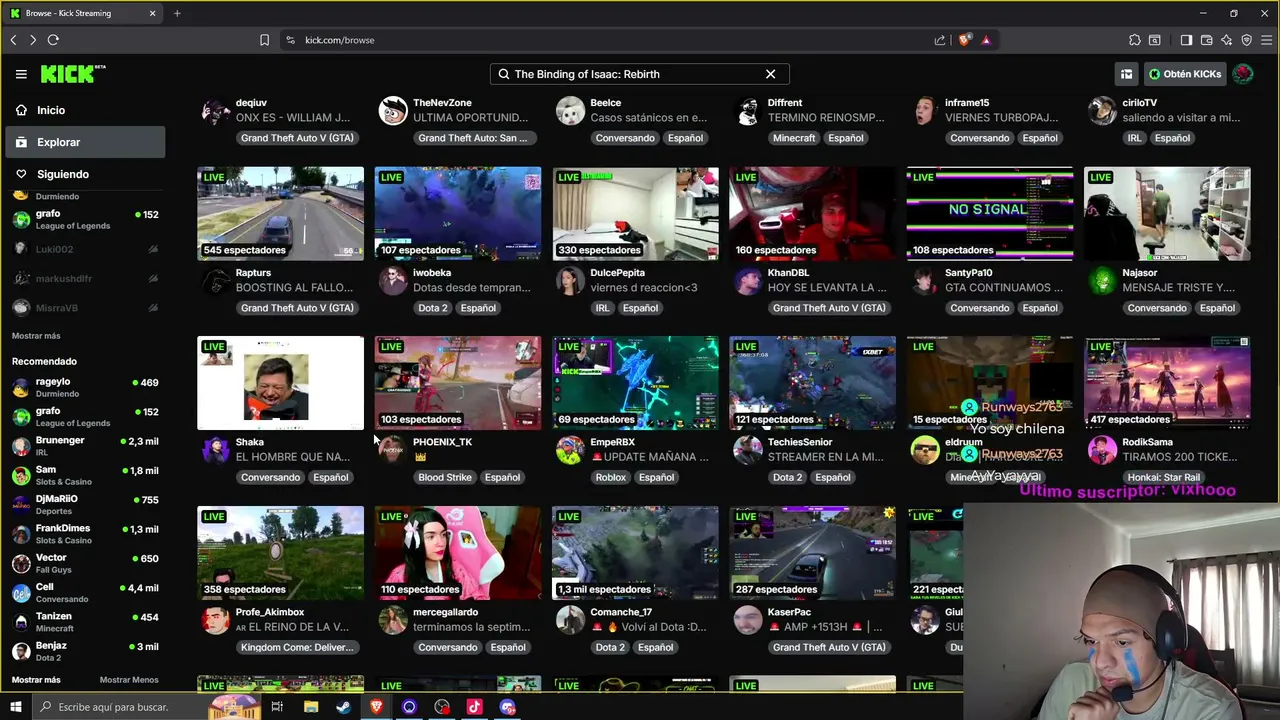Click the green KICK logo
The image size is (1280, 720).
click(x=73, y=74)
